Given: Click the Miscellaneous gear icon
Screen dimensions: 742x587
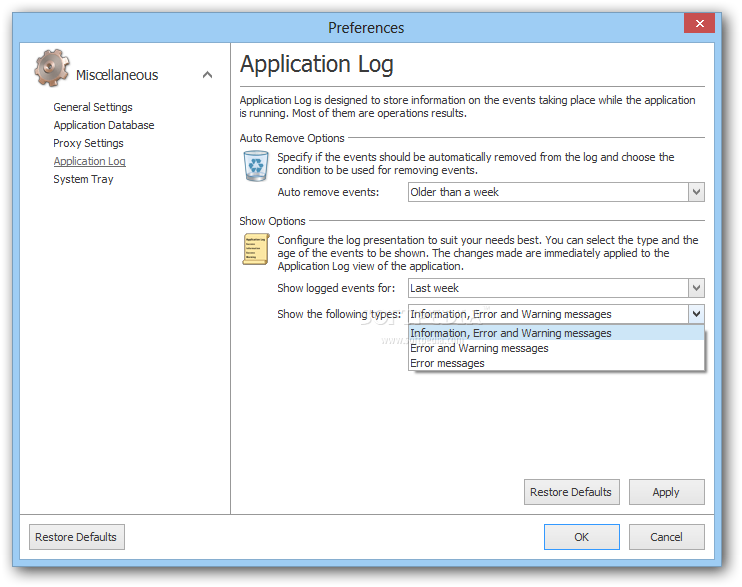Looking at the screenshot, I should (x=52, y=68).
